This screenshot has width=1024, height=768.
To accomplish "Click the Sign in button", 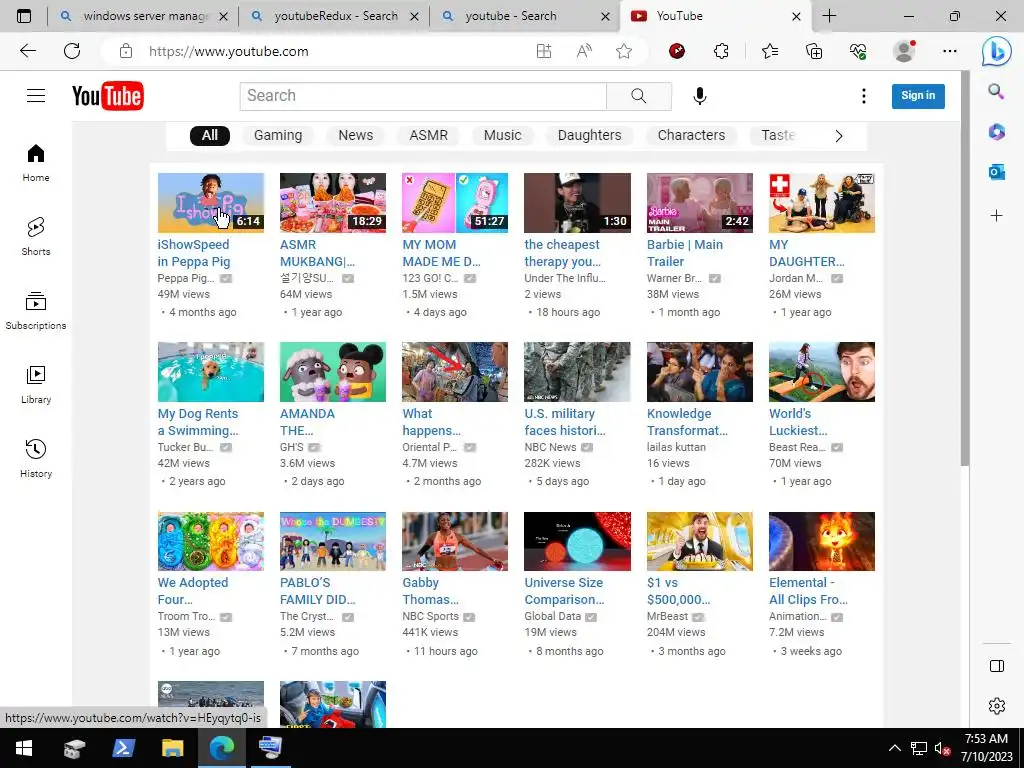I will tap(918, 96).
